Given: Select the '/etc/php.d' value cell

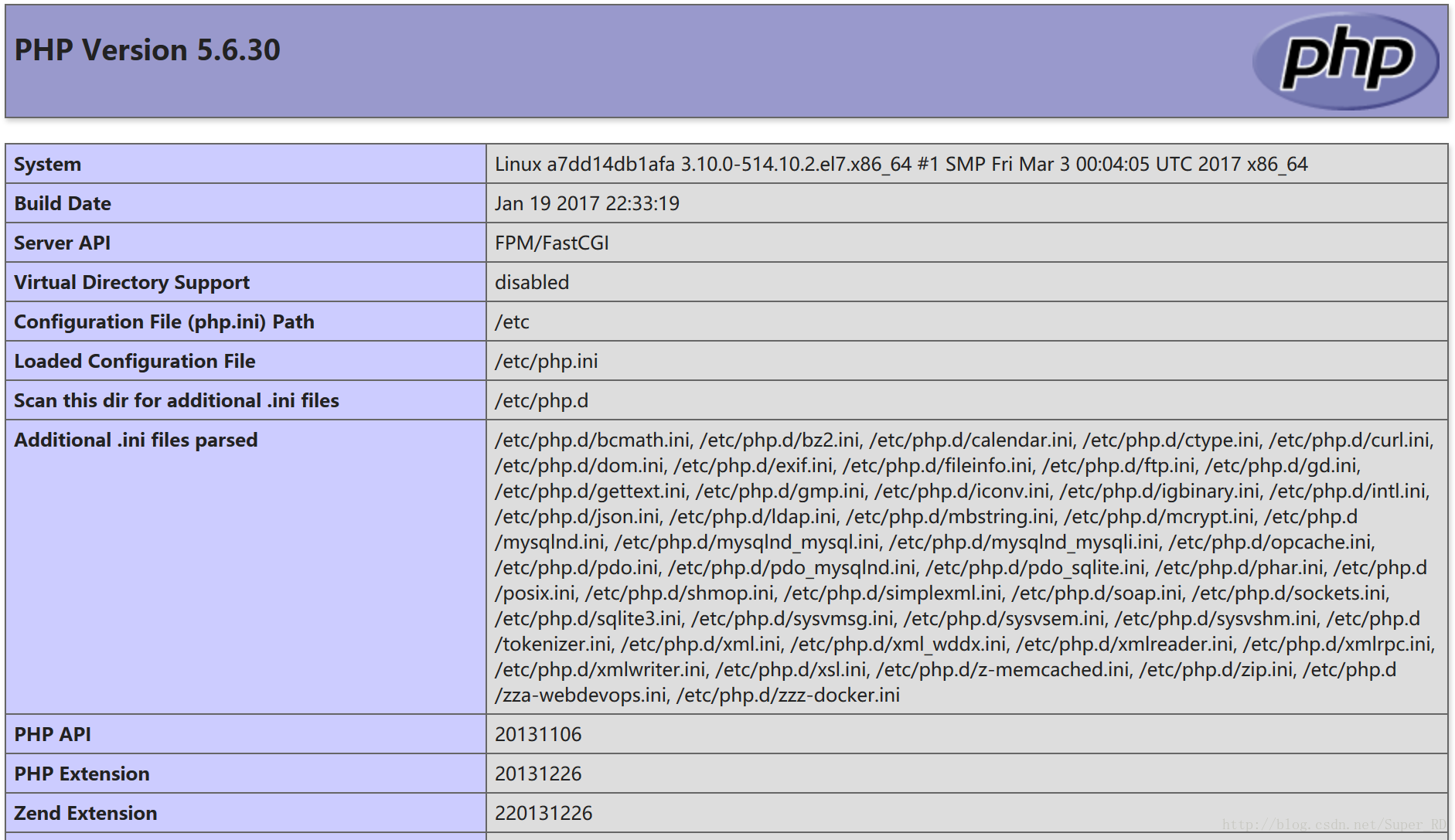Looking at the screenshot, I should pyautogui.click(x=966, y=400).
